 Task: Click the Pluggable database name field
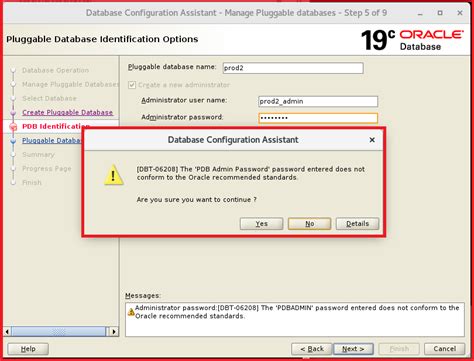[293, 68]
